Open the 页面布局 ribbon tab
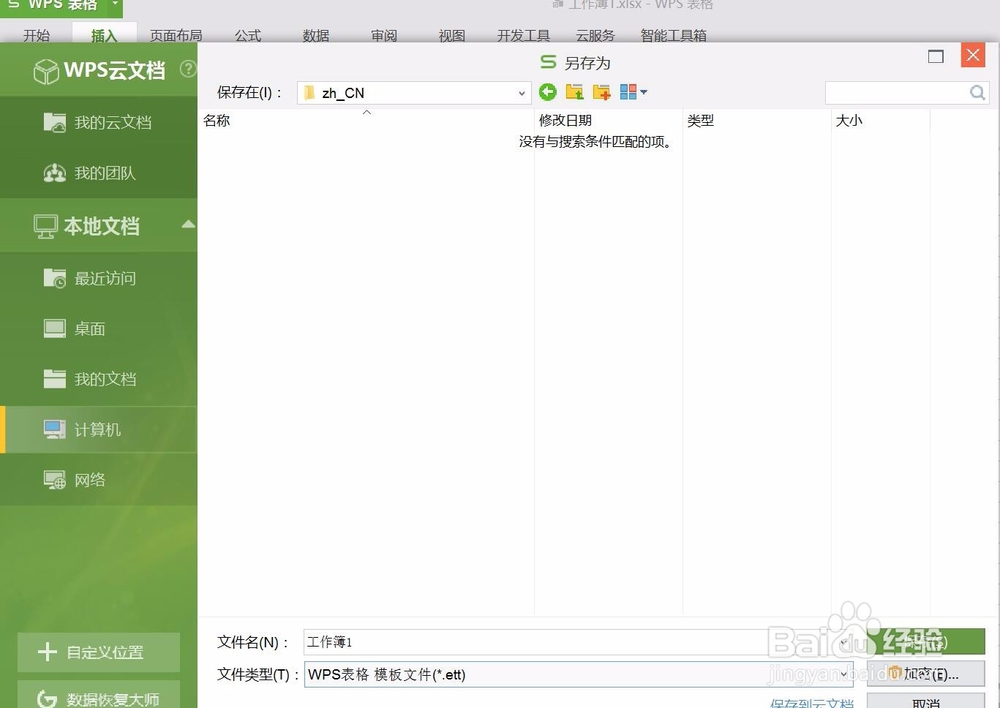 click(176, 35)
